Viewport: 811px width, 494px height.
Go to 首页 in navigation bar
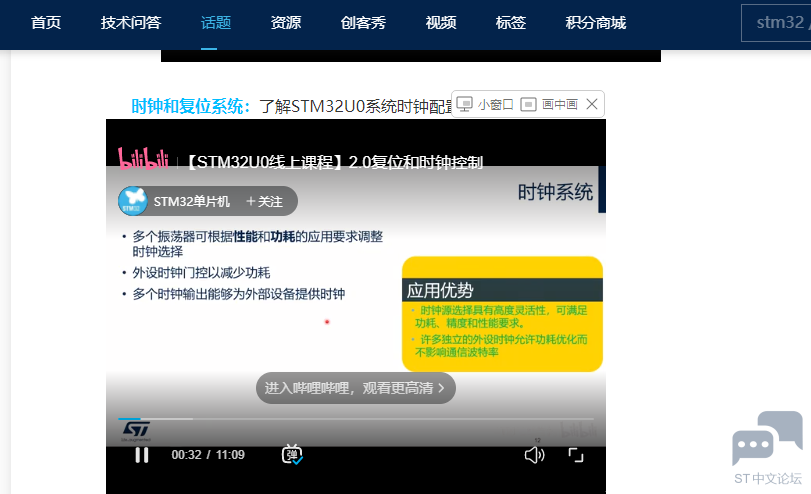tap(46, 23)
